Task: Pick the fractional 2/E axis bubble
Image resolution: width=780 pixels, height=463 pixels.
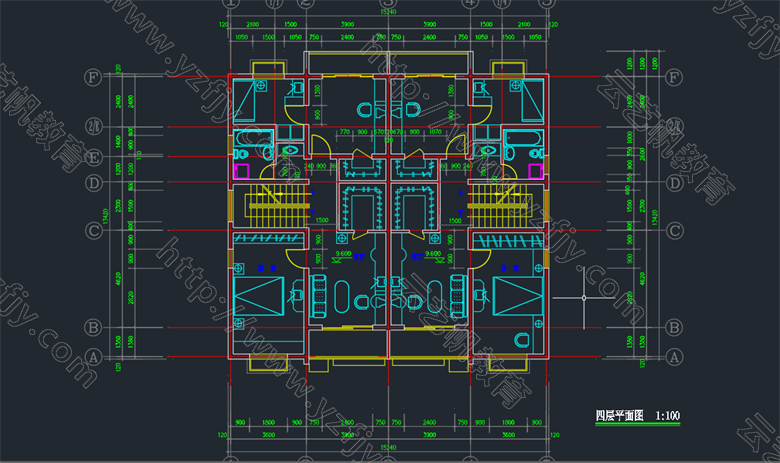Action: [x=93, y=126]
